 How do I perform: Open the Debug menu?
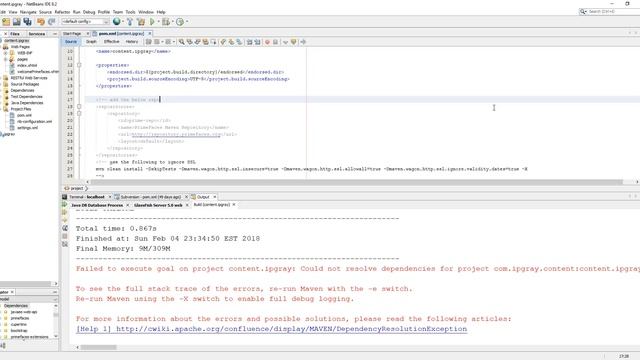pos(89,12)
